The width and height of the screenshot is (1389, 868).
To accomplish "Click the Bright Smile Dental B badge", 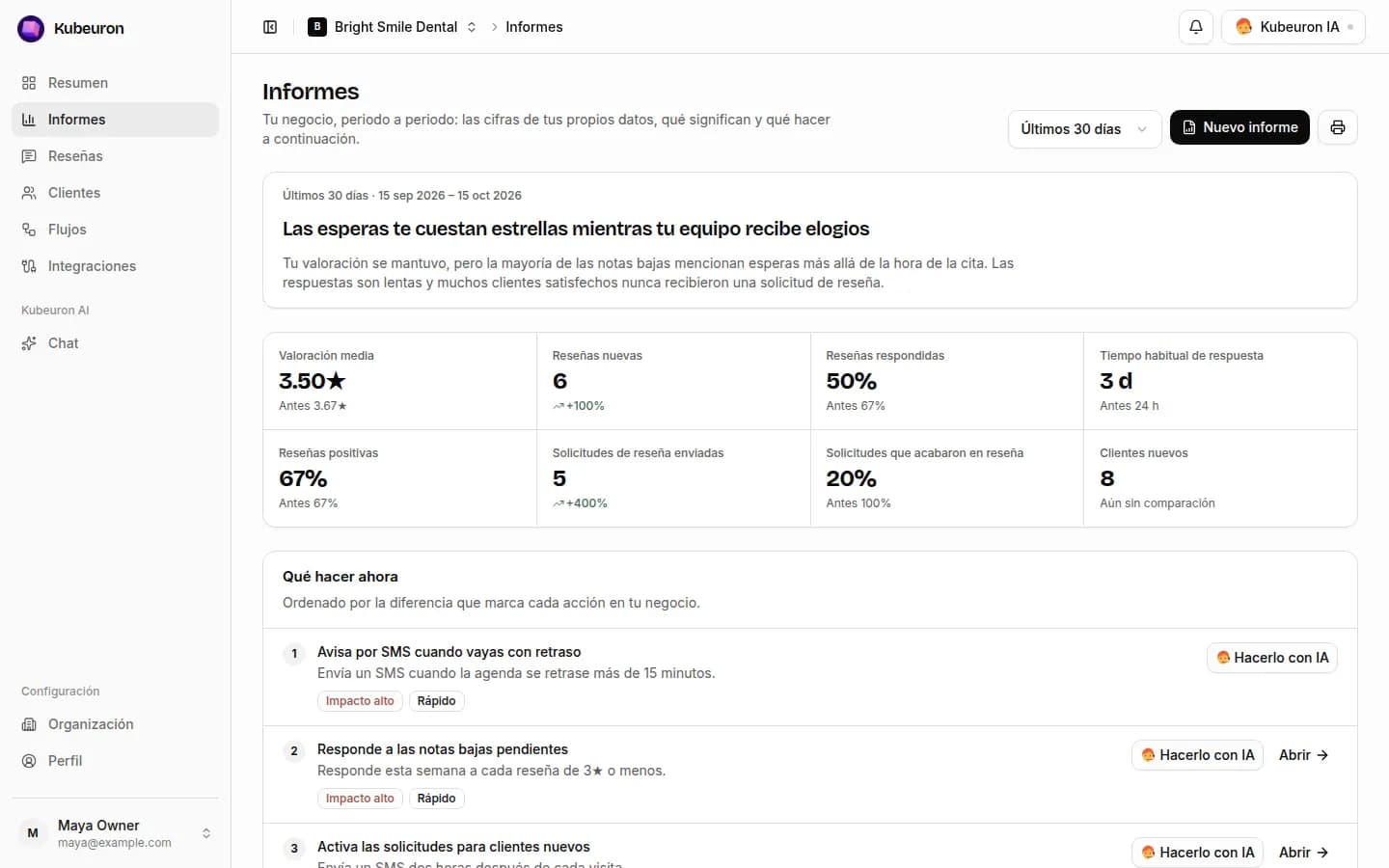I will tap(317, 27).
